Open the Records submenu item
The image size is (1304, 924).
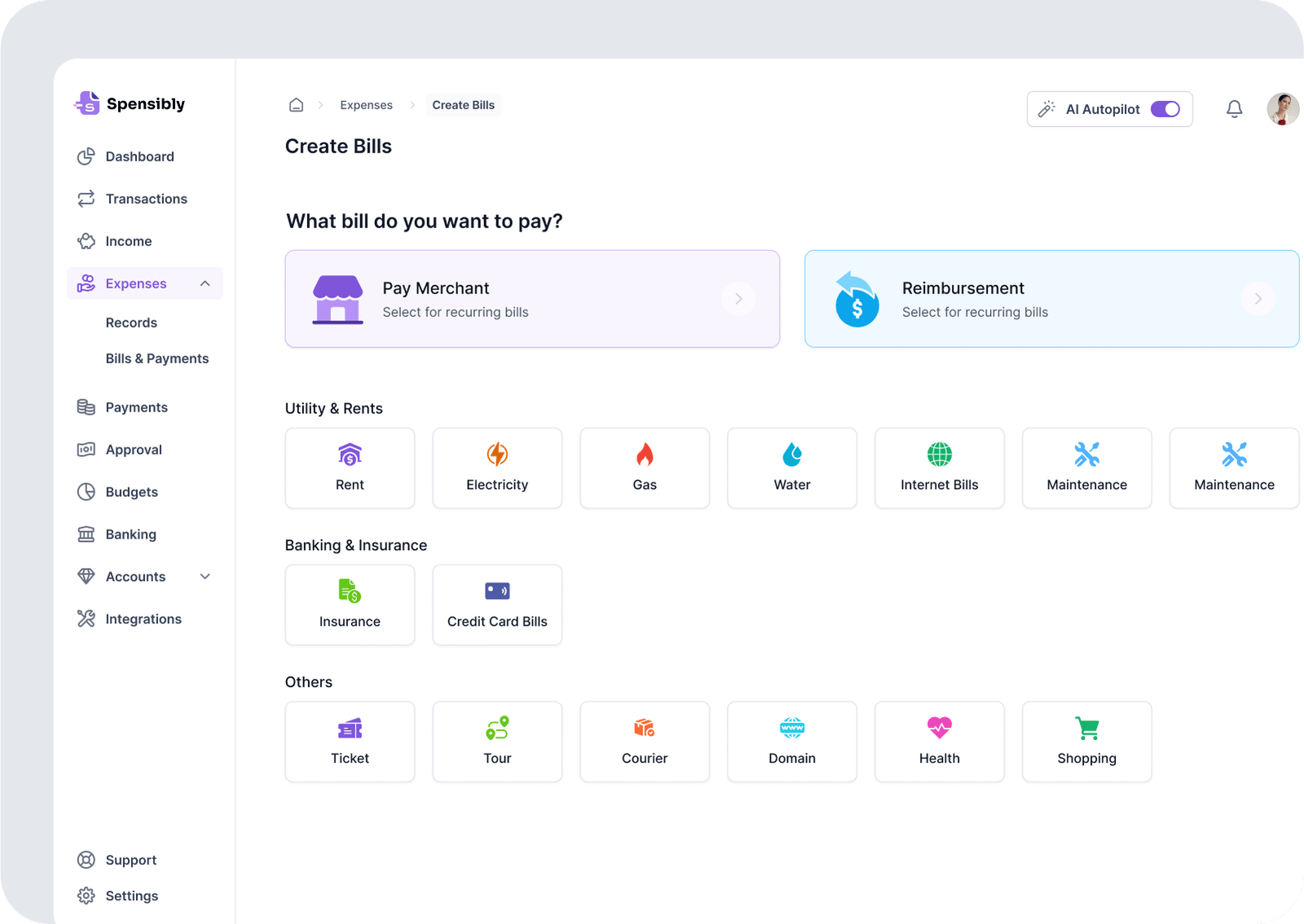tap(131, 323)
